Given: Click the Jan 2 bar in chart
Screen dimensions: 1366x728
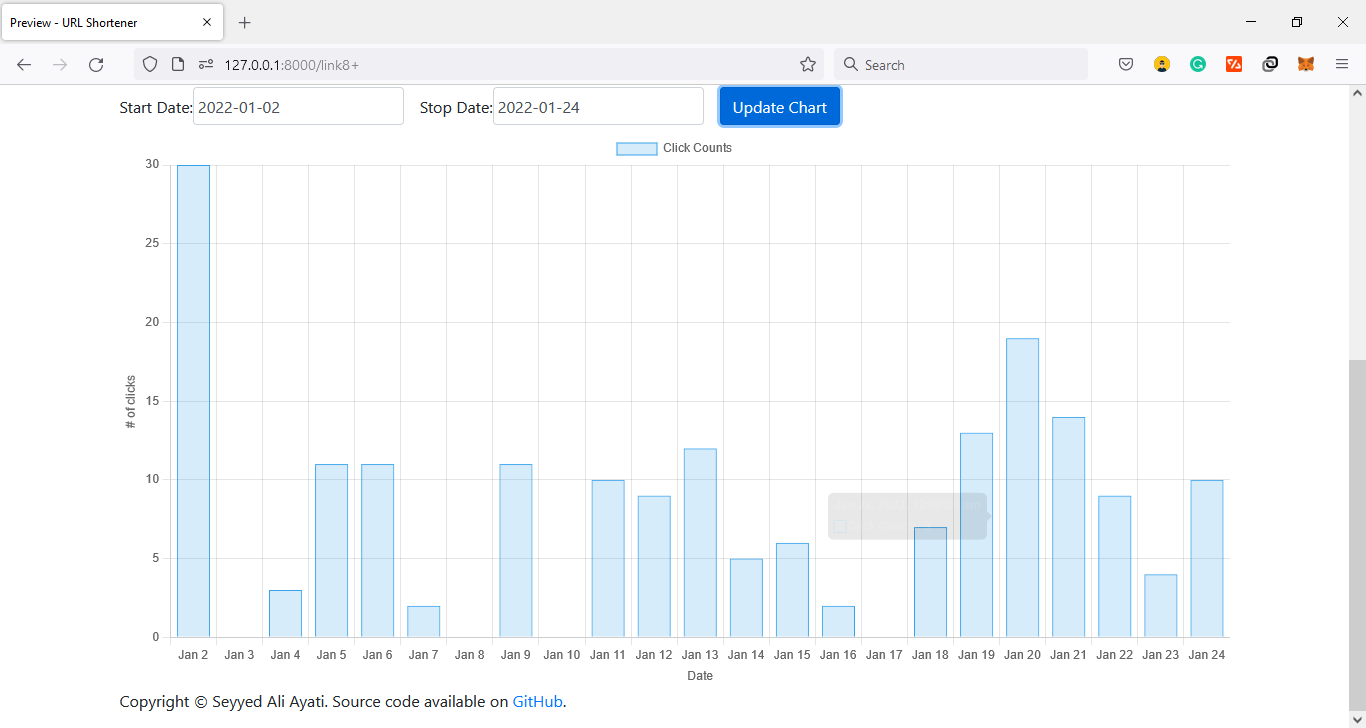Looking at the screenshot, I should click(x=193, y=401).
